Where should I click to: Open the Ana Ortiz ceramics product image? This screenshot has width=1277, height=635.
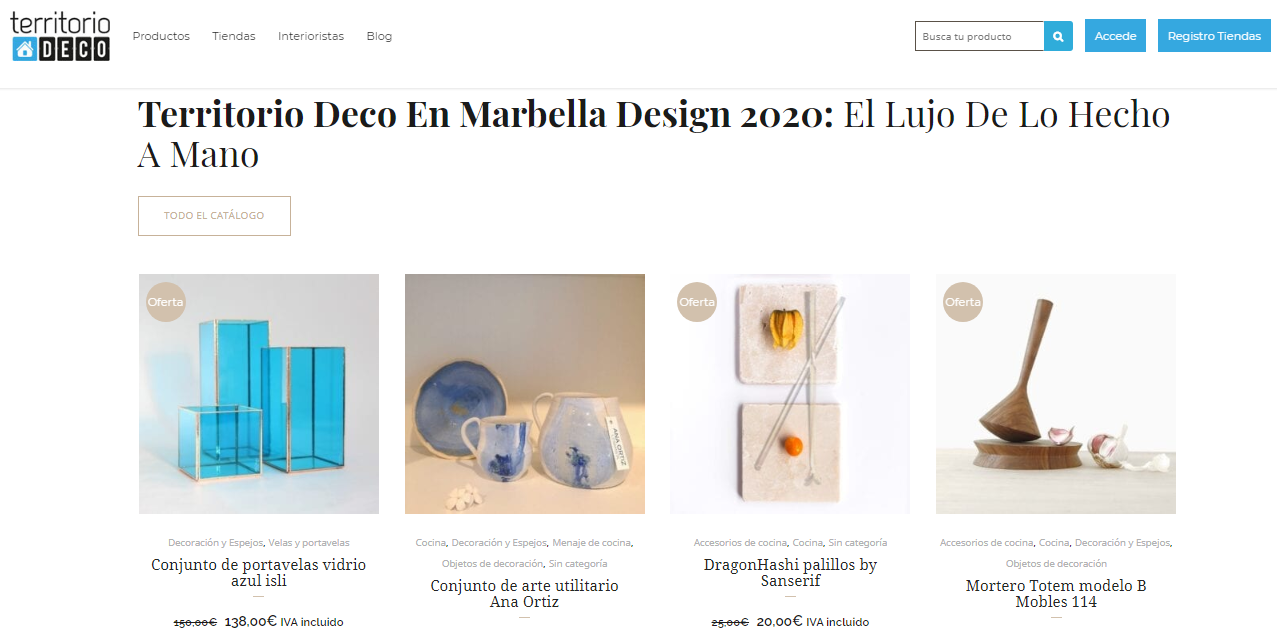click(525, 394)
